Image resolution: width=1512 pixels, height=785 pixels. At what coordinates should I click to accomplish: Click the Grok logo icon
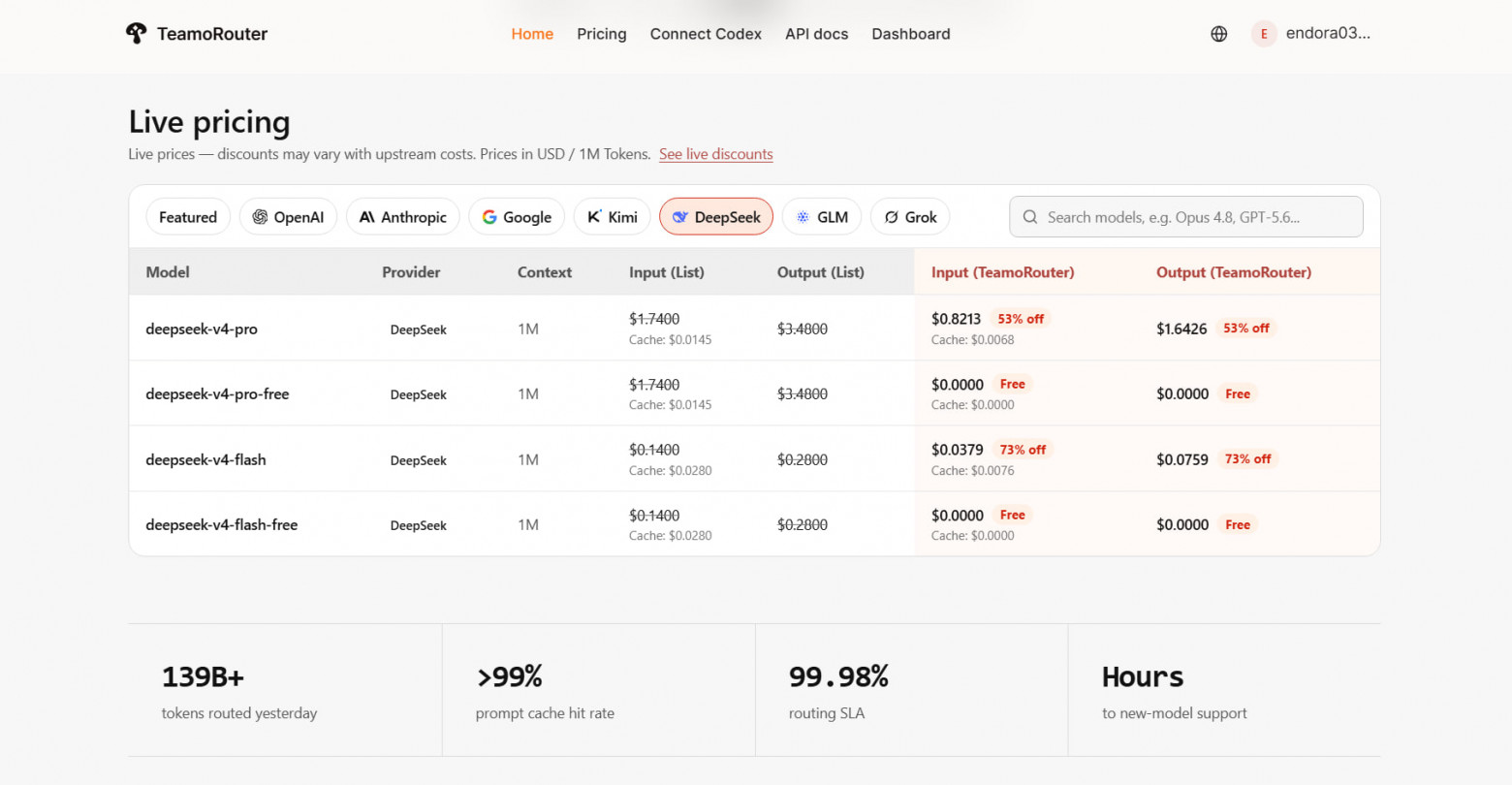(x=891, y=217)
